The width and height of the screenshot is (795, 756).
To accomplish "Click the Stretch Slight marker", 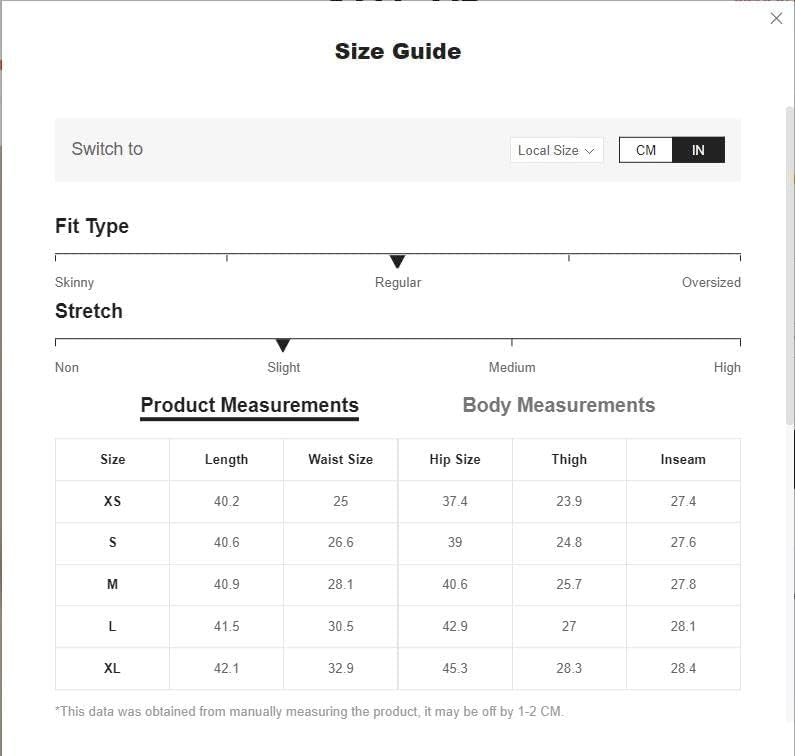I will [283, 346].
